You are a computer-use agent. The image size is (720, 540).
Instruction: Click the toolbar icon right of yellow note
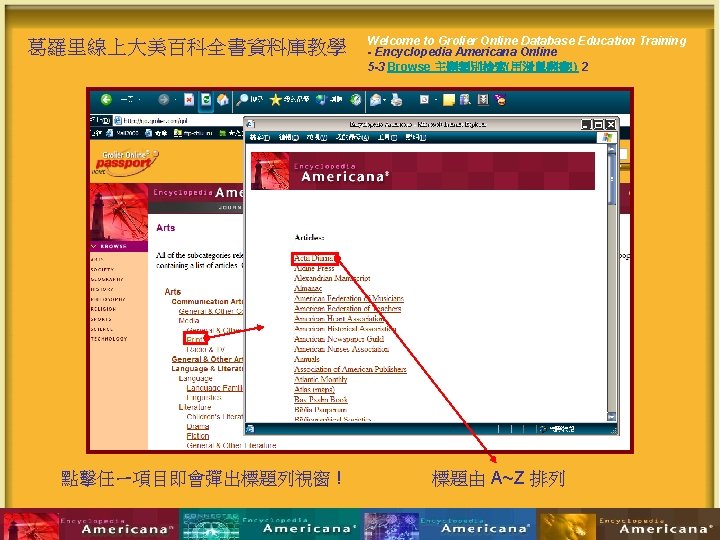(x=465, y=100)
